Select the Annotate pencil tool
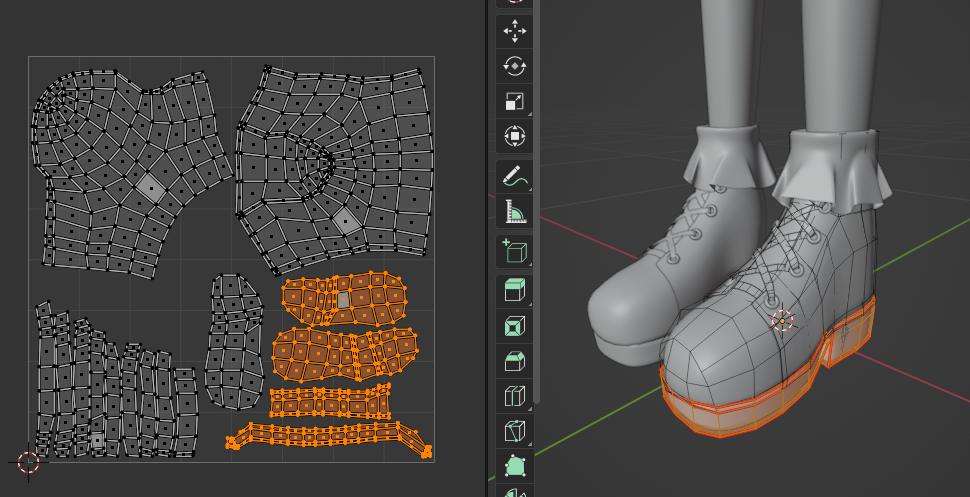Image resolution: width=970 pixels, height=497 pixels. [515, 176]
